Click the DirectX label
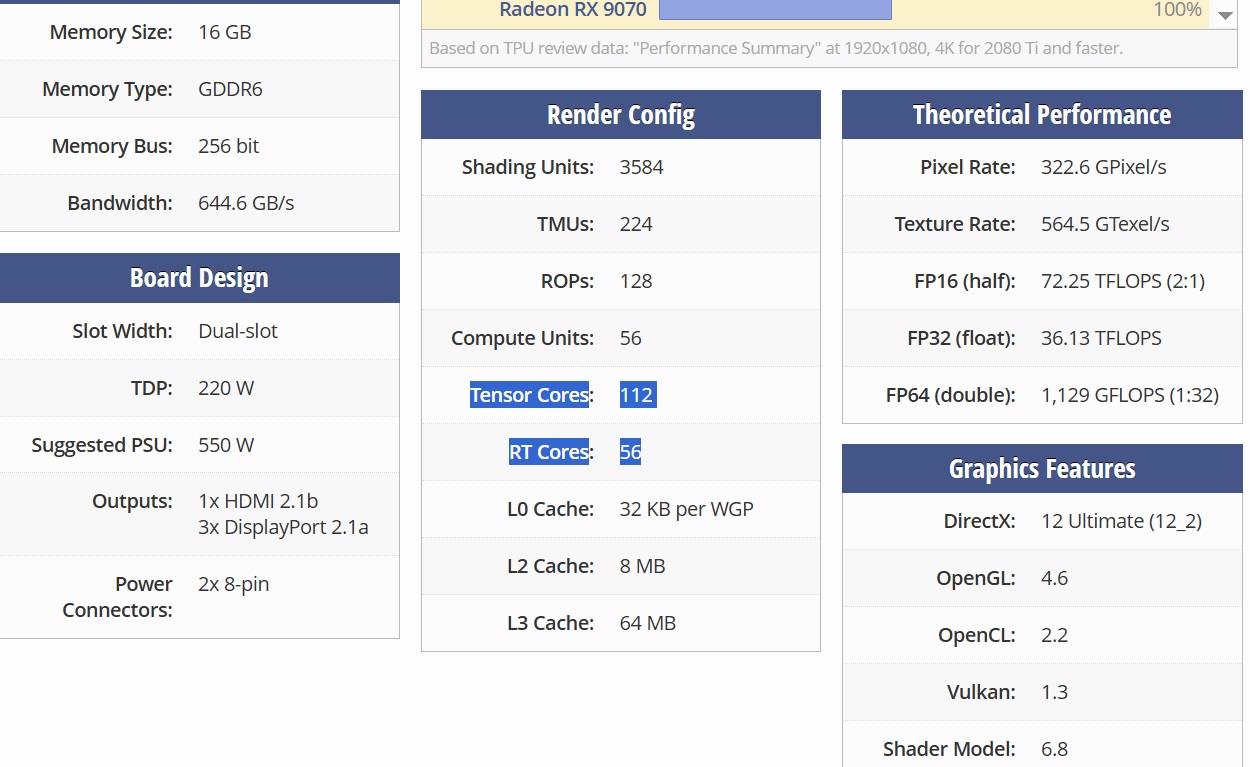 [979, 521]
